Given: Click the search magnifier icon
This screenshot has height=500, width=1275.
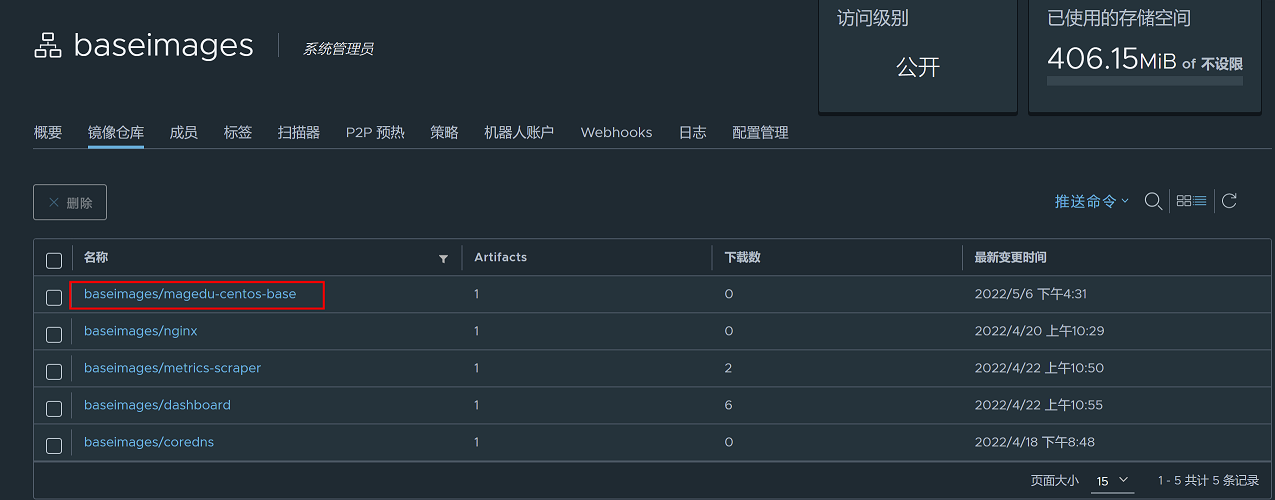Looking at the screenshot, I should [1153, 201].
